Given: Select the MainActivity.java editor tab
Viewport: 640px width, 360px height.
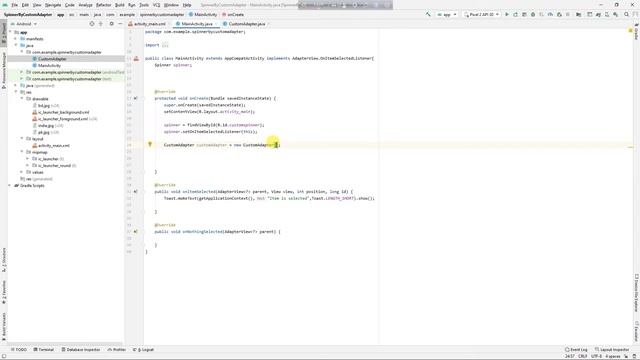Looking at the screenshot, I should [x=196, y=24].
